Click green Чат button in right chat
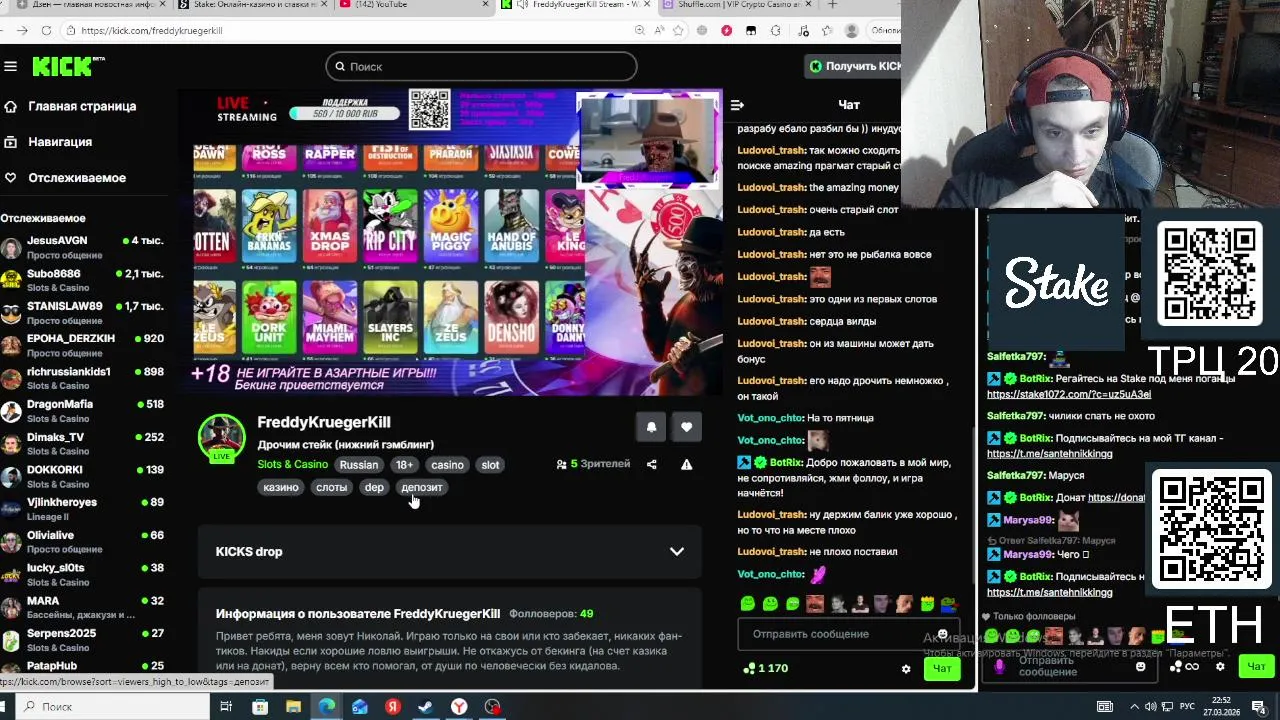Screen dimensions: 1280x720 1256,666
